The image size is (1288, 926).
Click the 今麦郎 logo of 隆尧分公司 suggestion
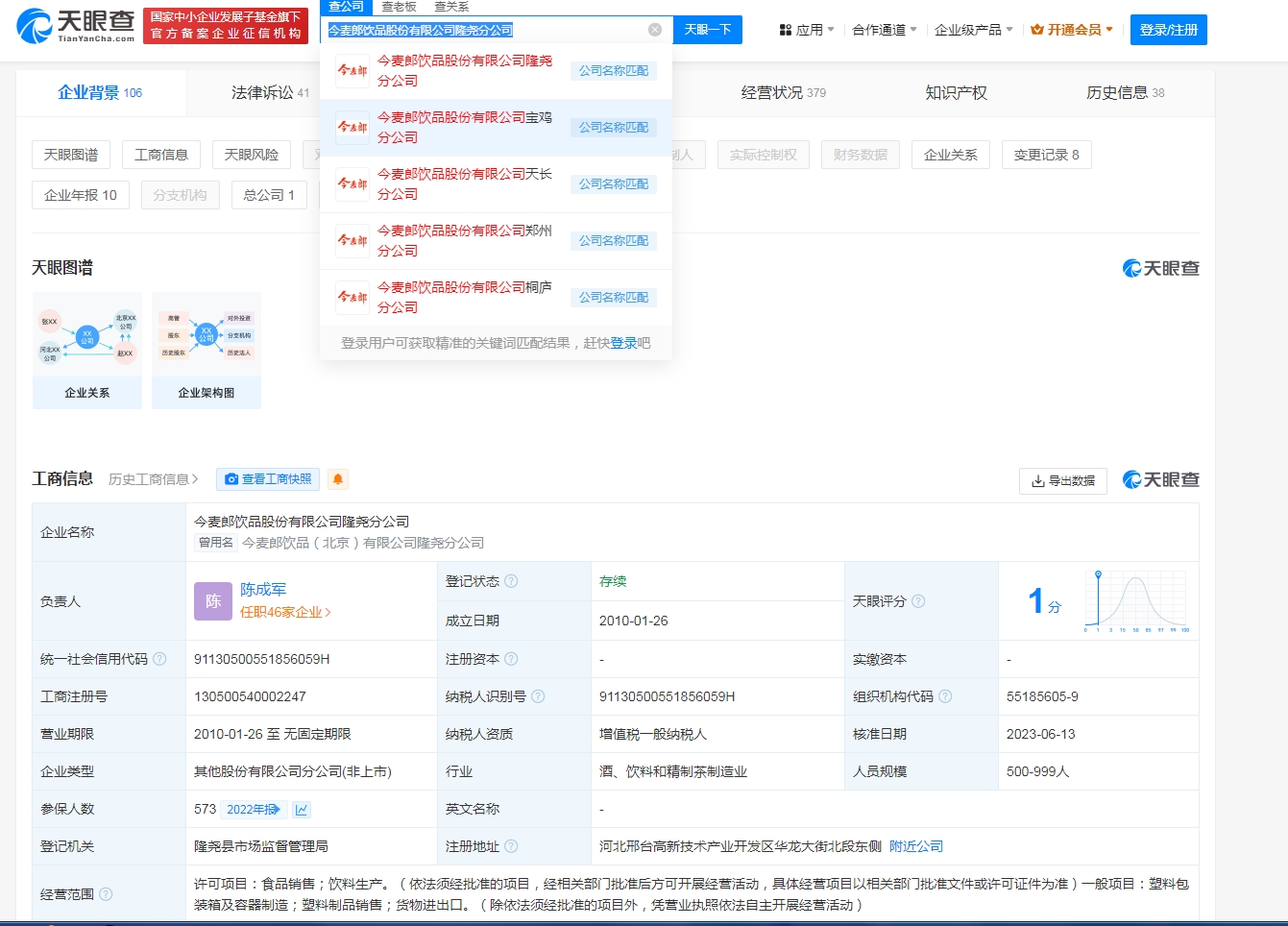coord(352,71)
